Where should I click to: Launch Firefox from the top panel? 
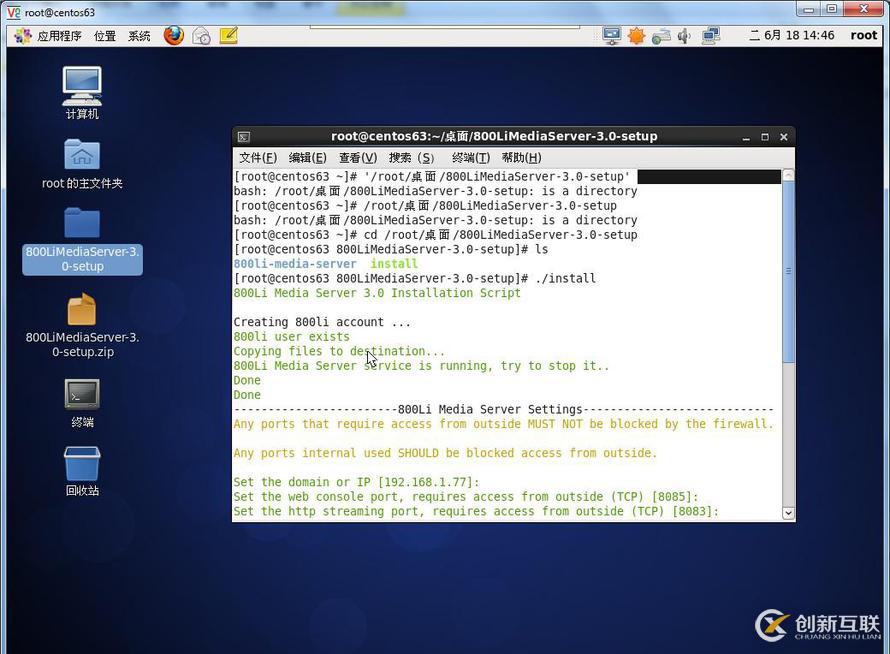coord(172,35)
